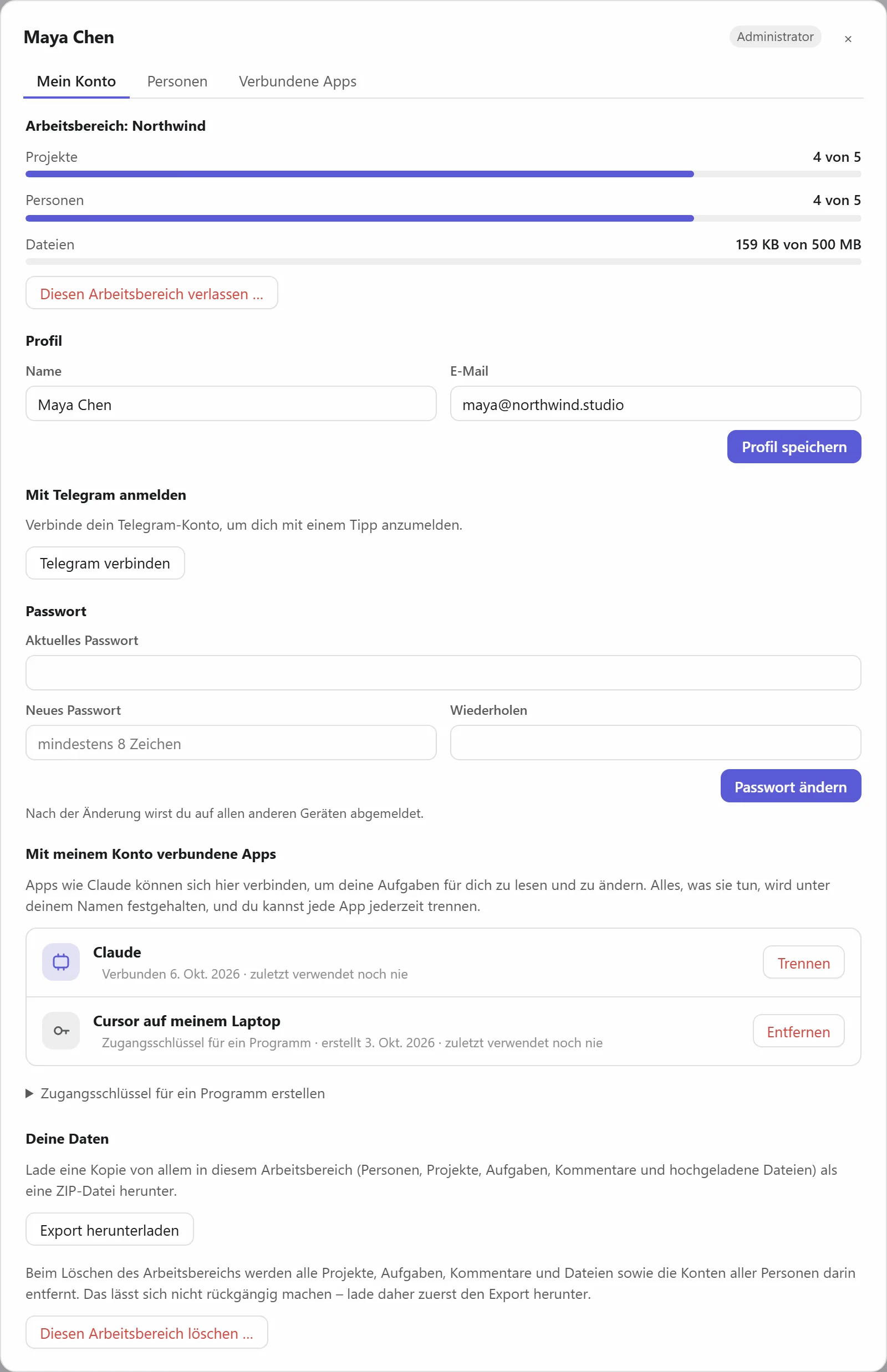Select the Mein Konto tab

(76, 81)
